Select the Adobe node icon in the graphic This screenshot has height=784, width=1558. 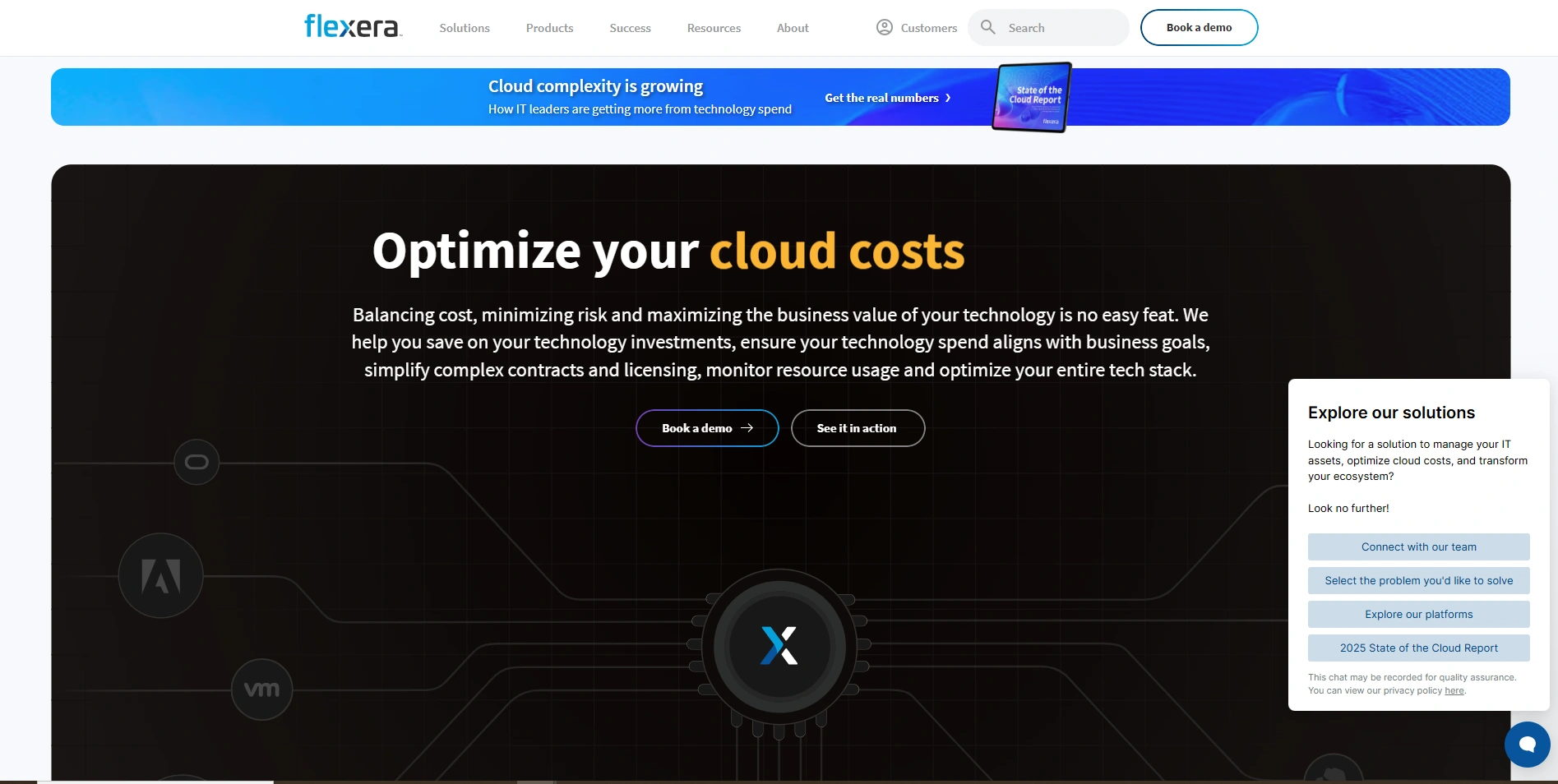[161, 575]
